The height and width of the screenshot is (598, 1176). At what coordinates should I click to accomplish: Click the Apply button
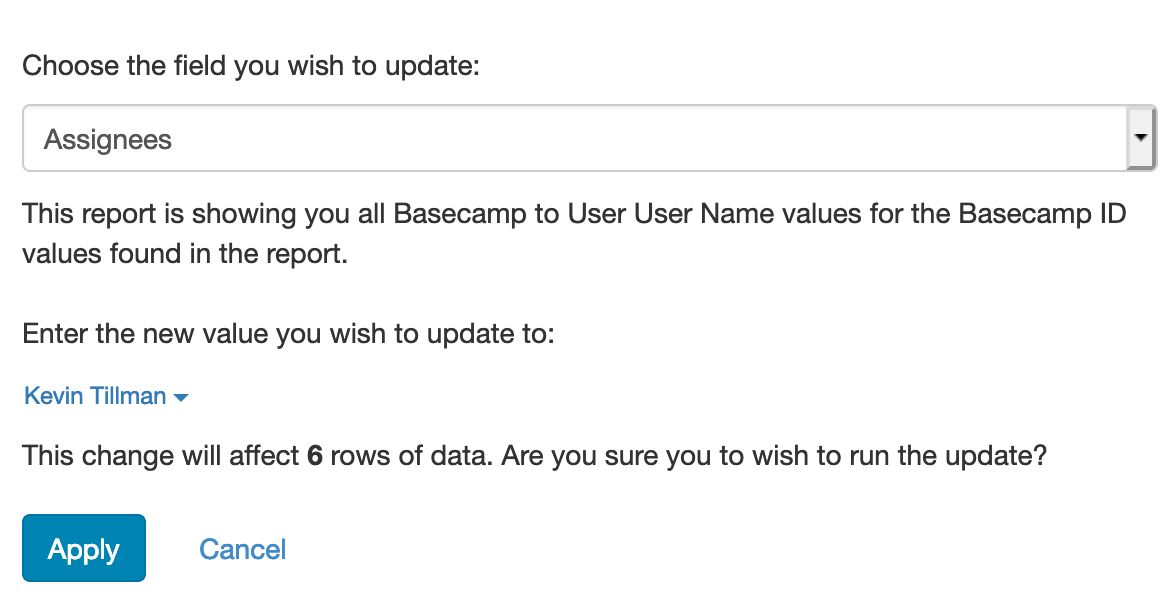coord(84,548)
